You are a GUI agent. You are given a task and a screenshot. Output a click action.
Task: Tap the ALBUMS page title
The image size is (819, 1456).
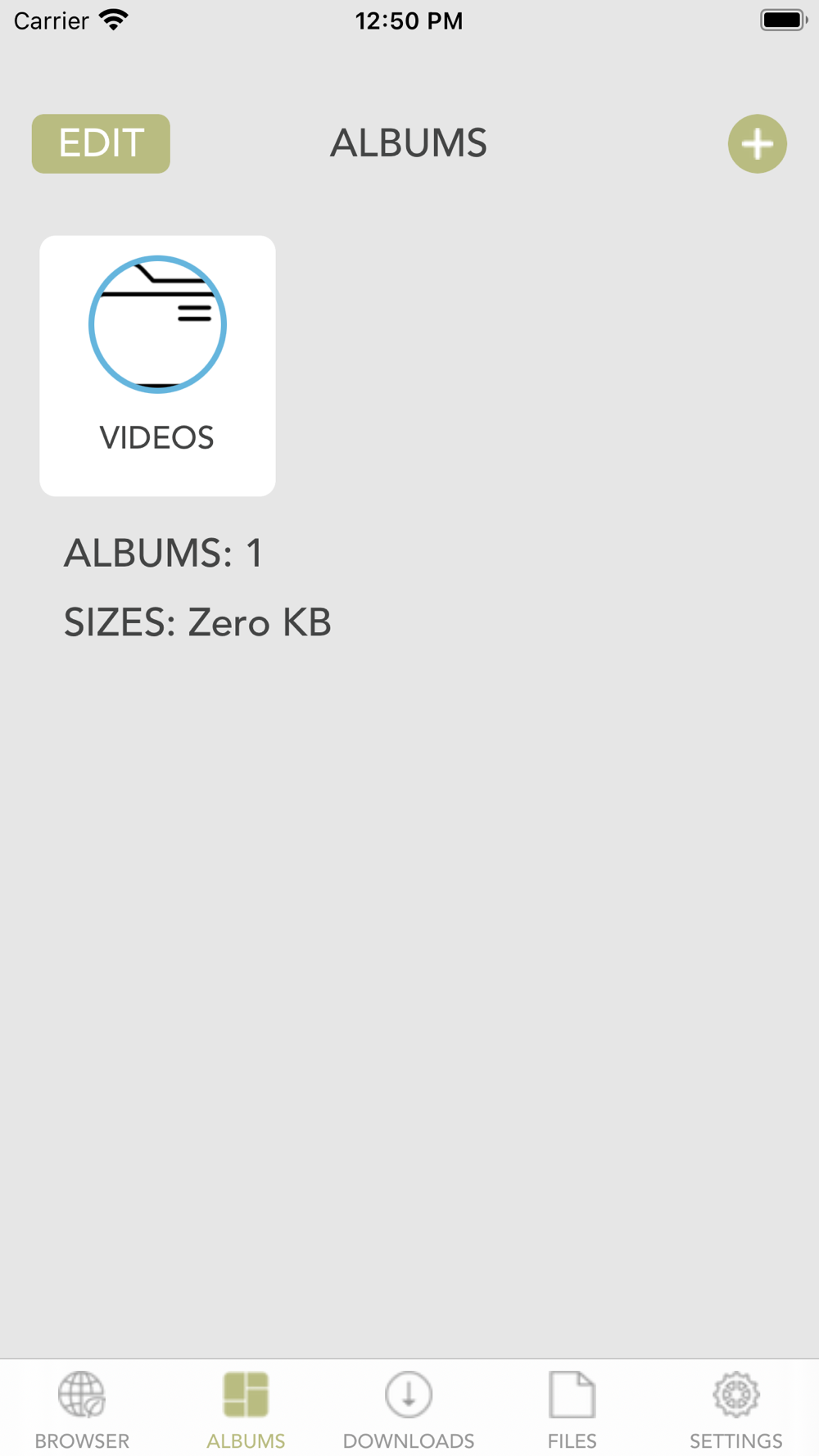(409, 143)
